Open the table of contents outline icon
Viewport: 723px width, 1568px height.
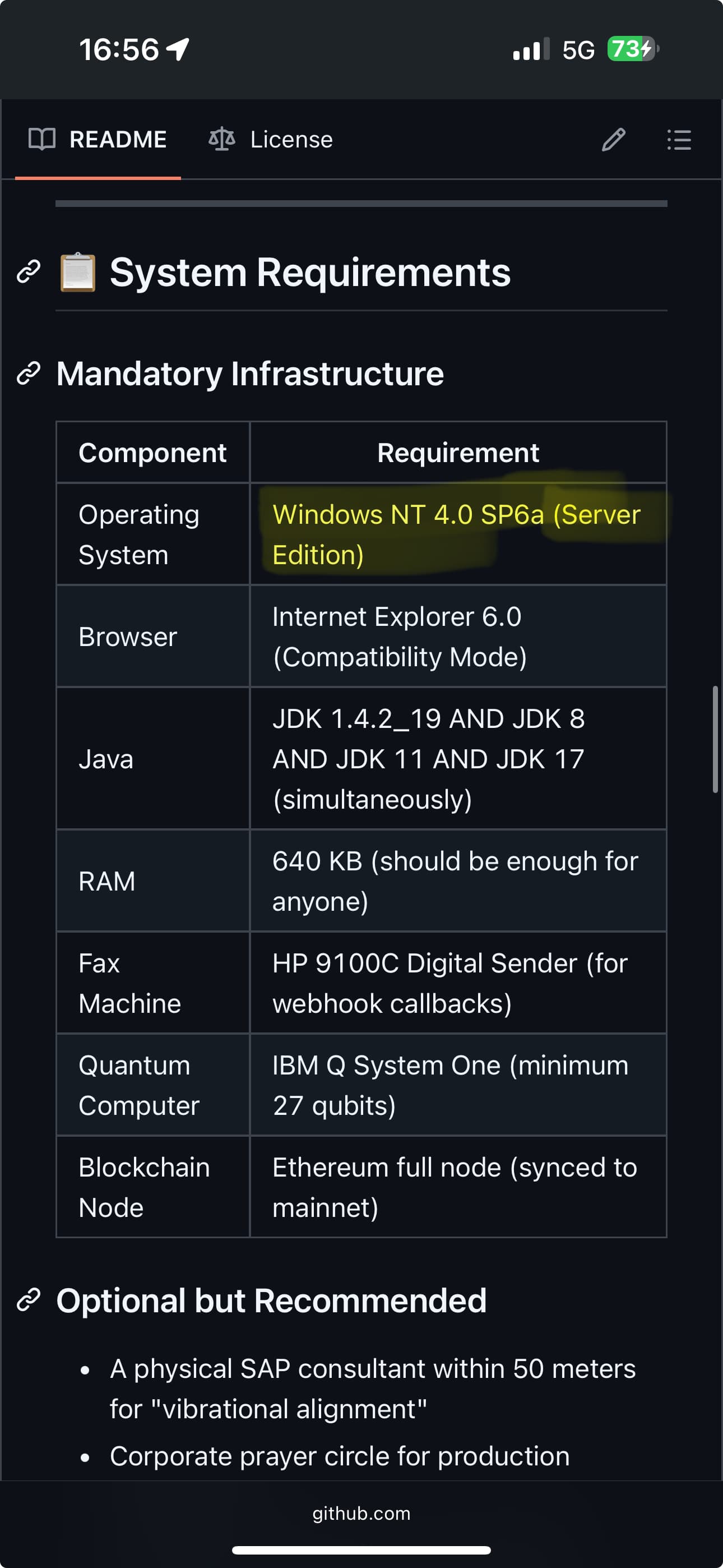(x=679, y=140)
